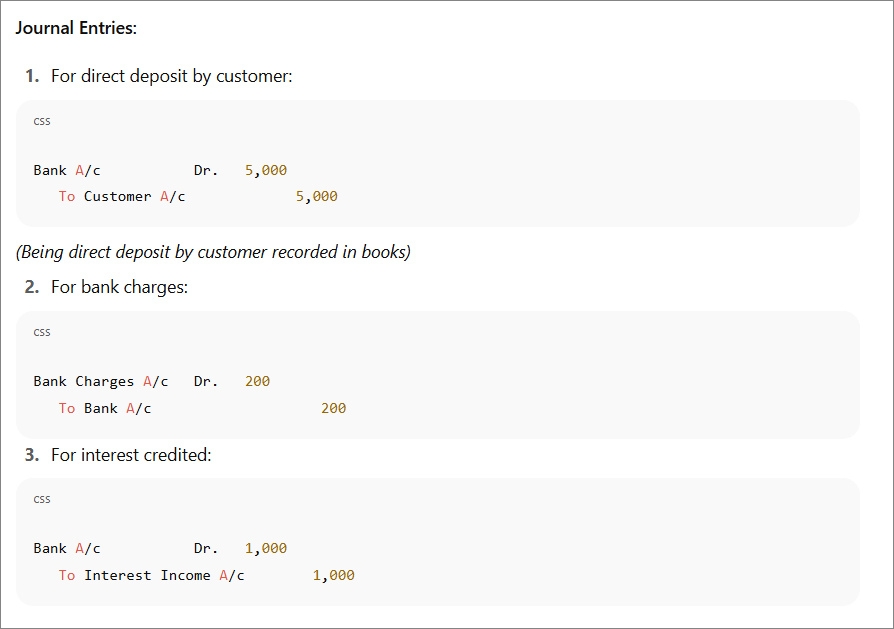
Task: Click 'For interest credited:' list item
Action: point(131,455)
